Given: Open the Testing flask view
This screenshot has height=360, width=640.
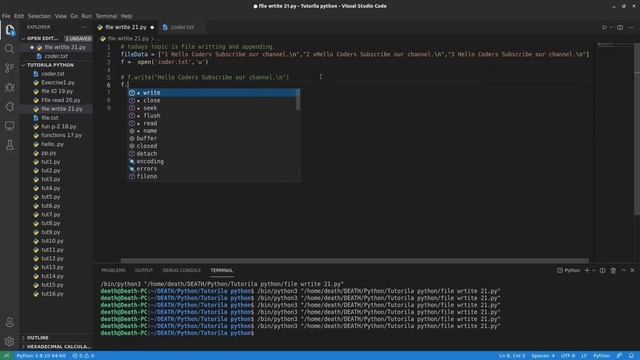Looking at the screenshot, I should tap(9, 145).
